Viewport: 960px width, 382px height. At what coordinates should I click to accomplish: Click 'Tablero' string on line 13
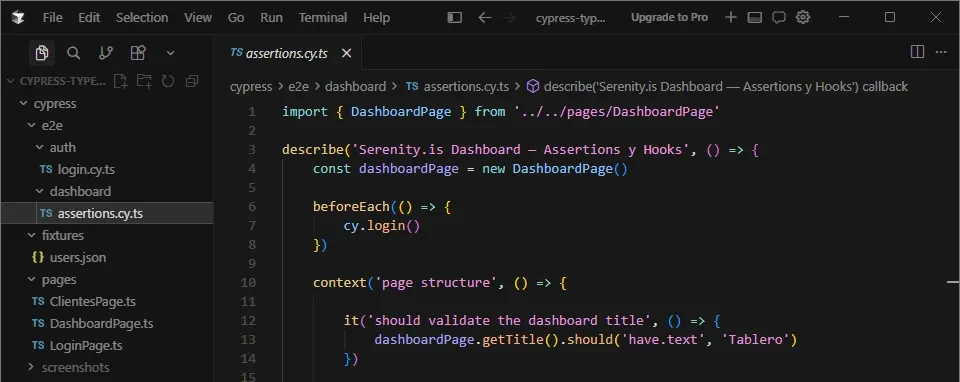click(x=756, y=339)
